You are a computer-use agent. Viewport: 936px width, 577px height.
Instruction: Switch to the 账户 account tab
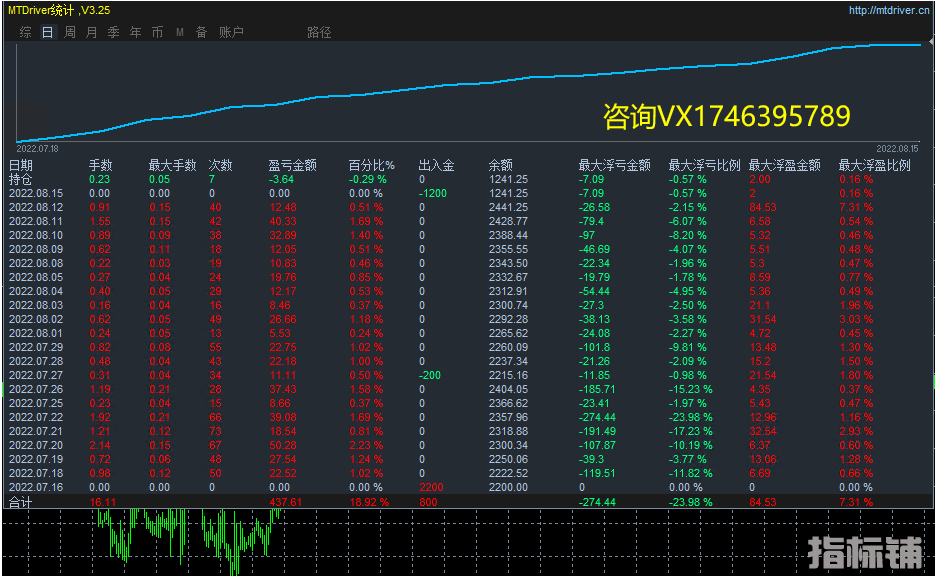coord(231,32)
